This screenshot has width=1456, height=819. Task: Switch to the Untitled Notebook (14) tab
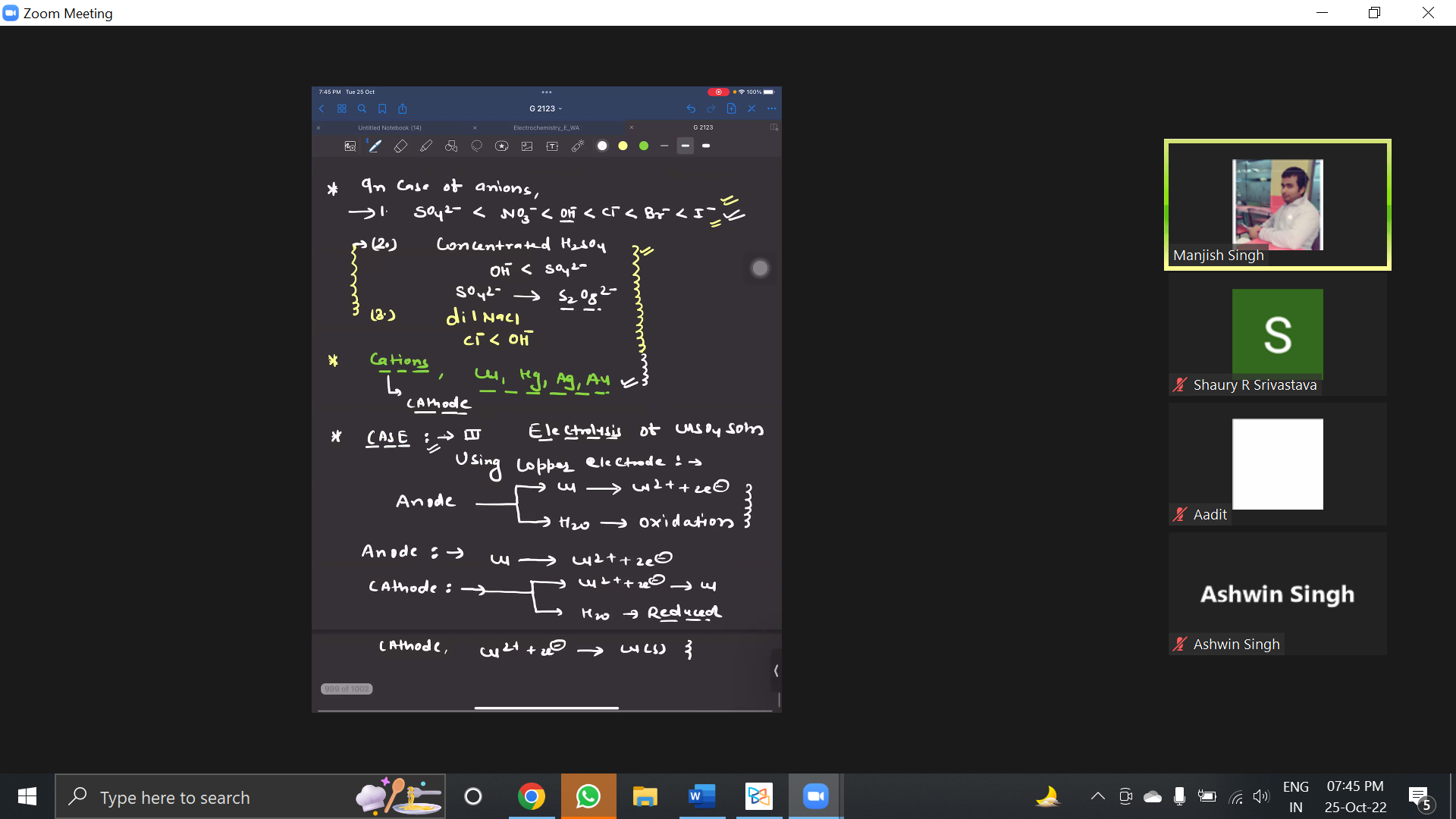(390, 128)
